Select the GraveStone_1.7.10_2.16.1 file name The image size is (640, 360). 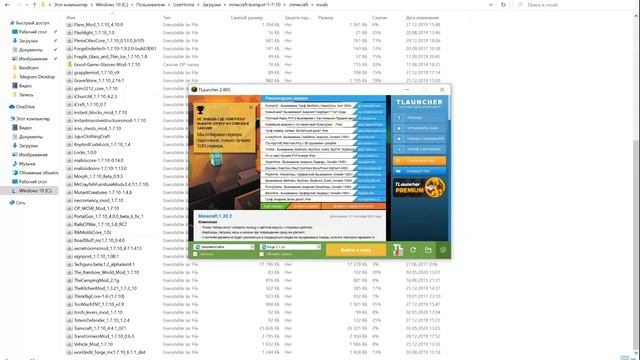click(99, 80)
